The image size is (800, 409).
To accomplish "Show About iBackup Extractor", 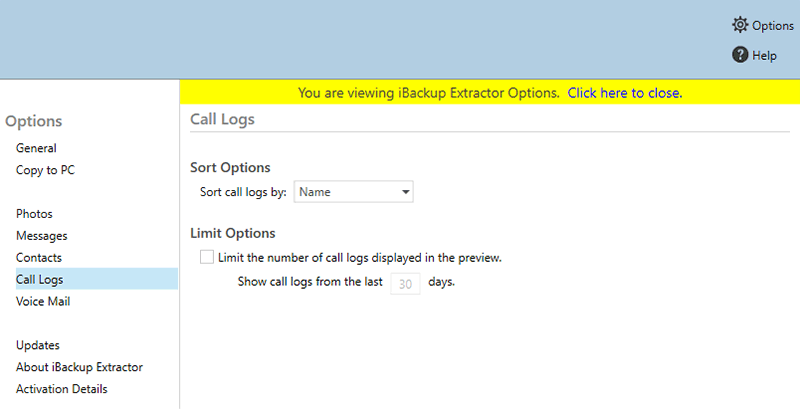I will pos(79,367).
